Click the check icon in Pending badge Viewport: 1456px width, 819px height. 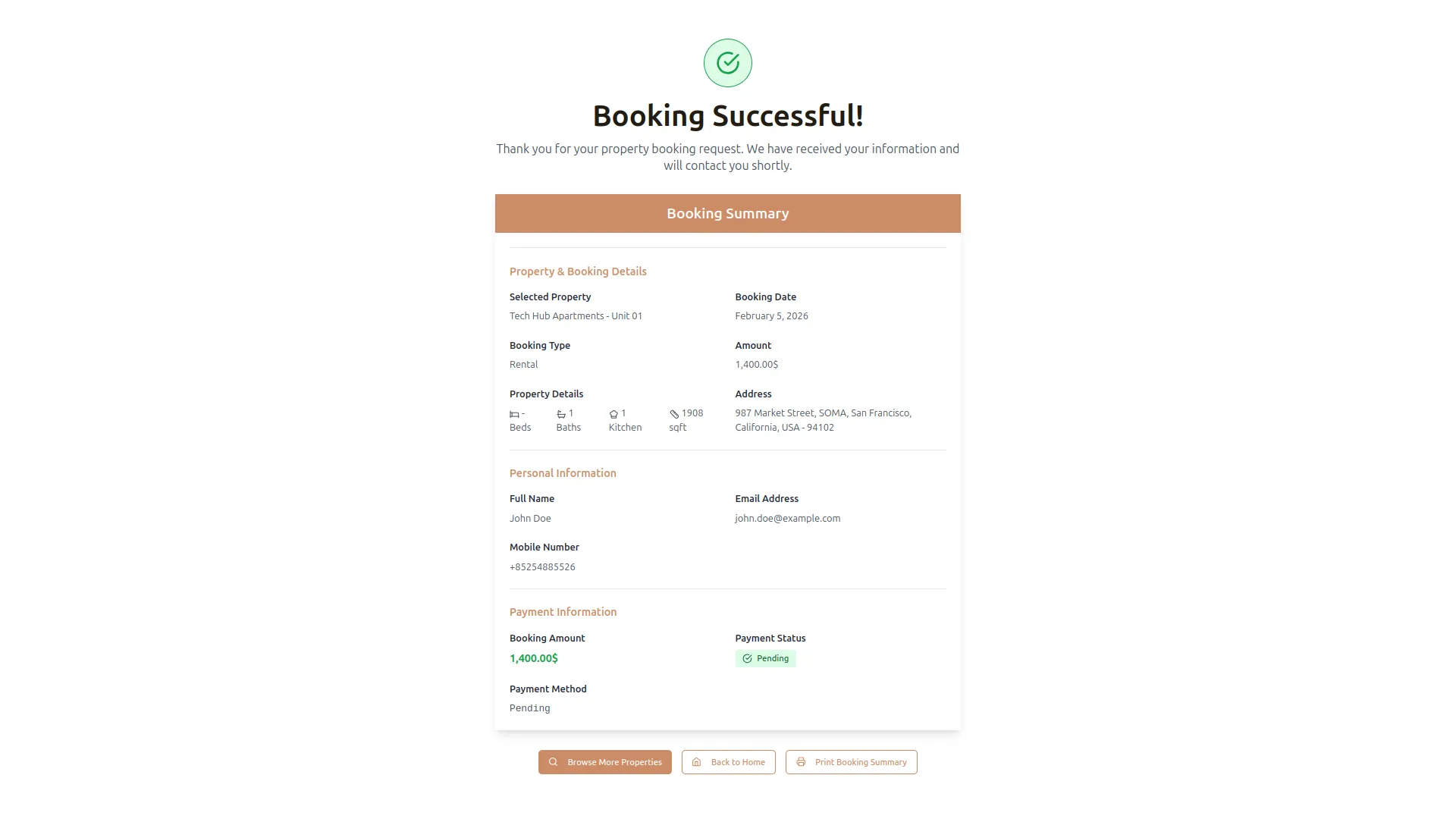(747, 658)
